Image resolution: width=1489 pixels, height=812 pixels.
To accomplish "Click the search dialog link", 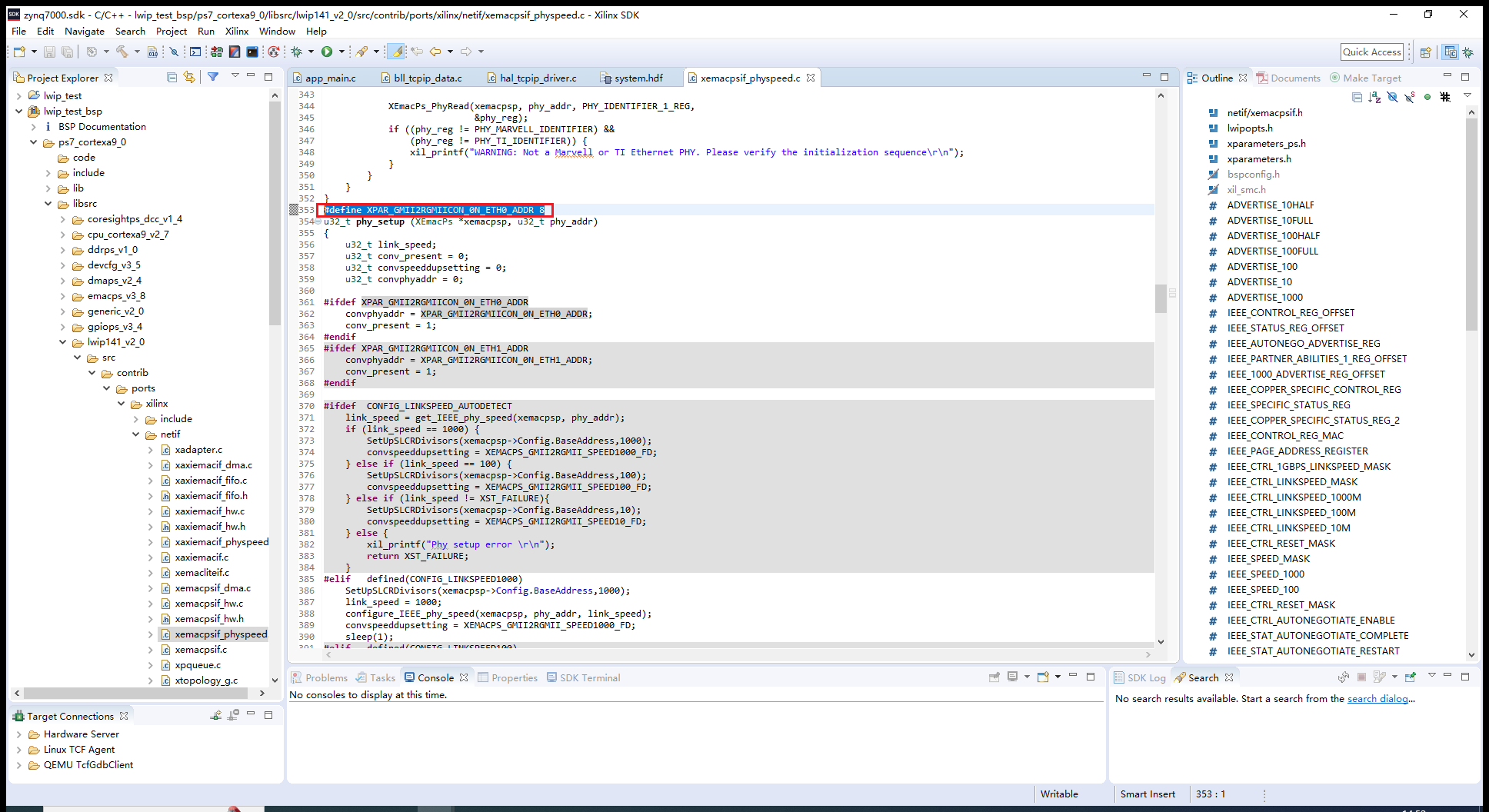I will point(1377,699).
